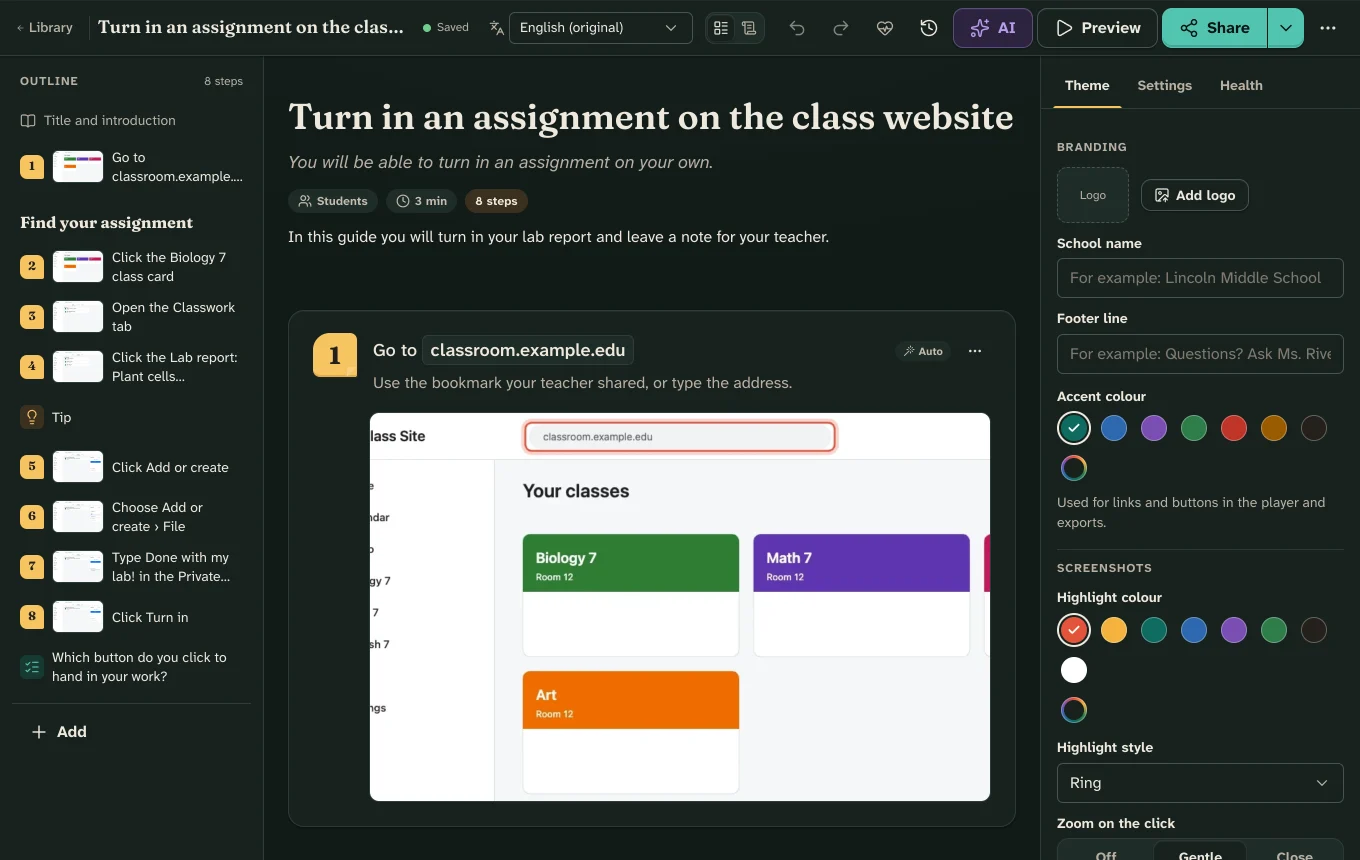Undo the last edit
The width and height of the screenshot is (1360, 860).
(797, 28)
